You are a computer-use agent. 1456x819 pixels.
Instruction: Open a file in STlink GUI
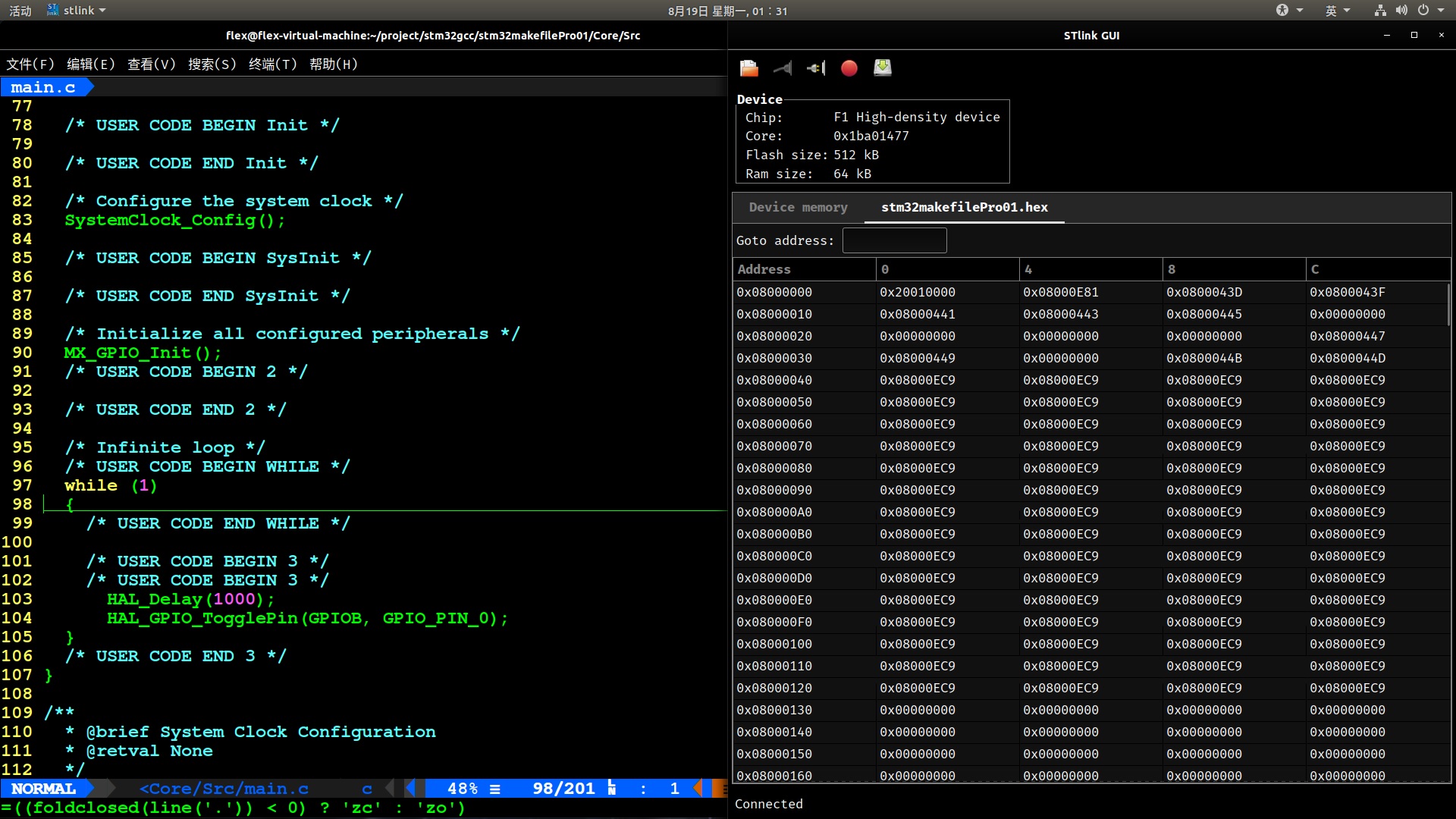[749, 68]
